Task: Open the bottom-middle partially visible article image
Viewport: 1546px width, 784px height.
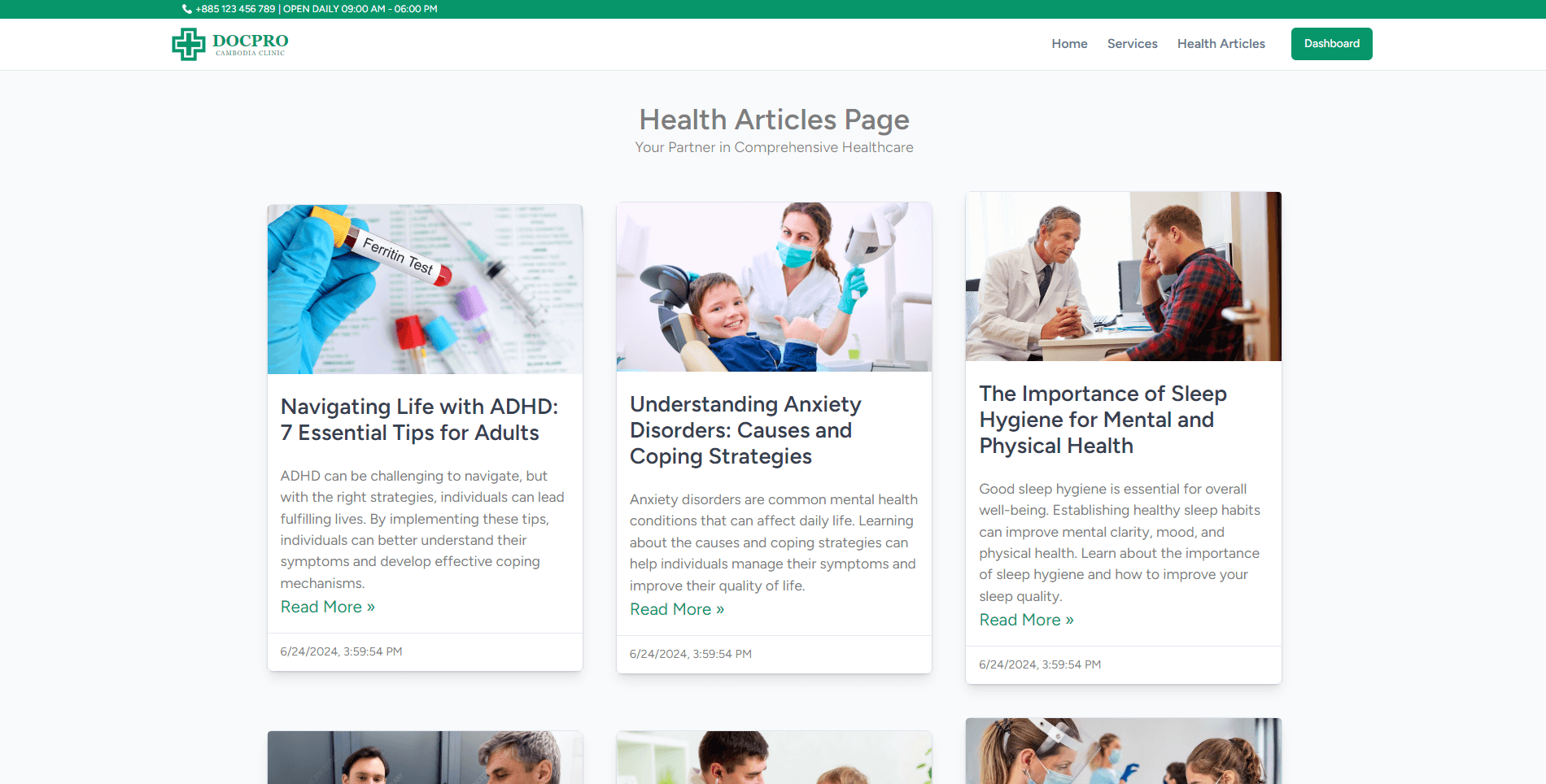Action: 774,757
